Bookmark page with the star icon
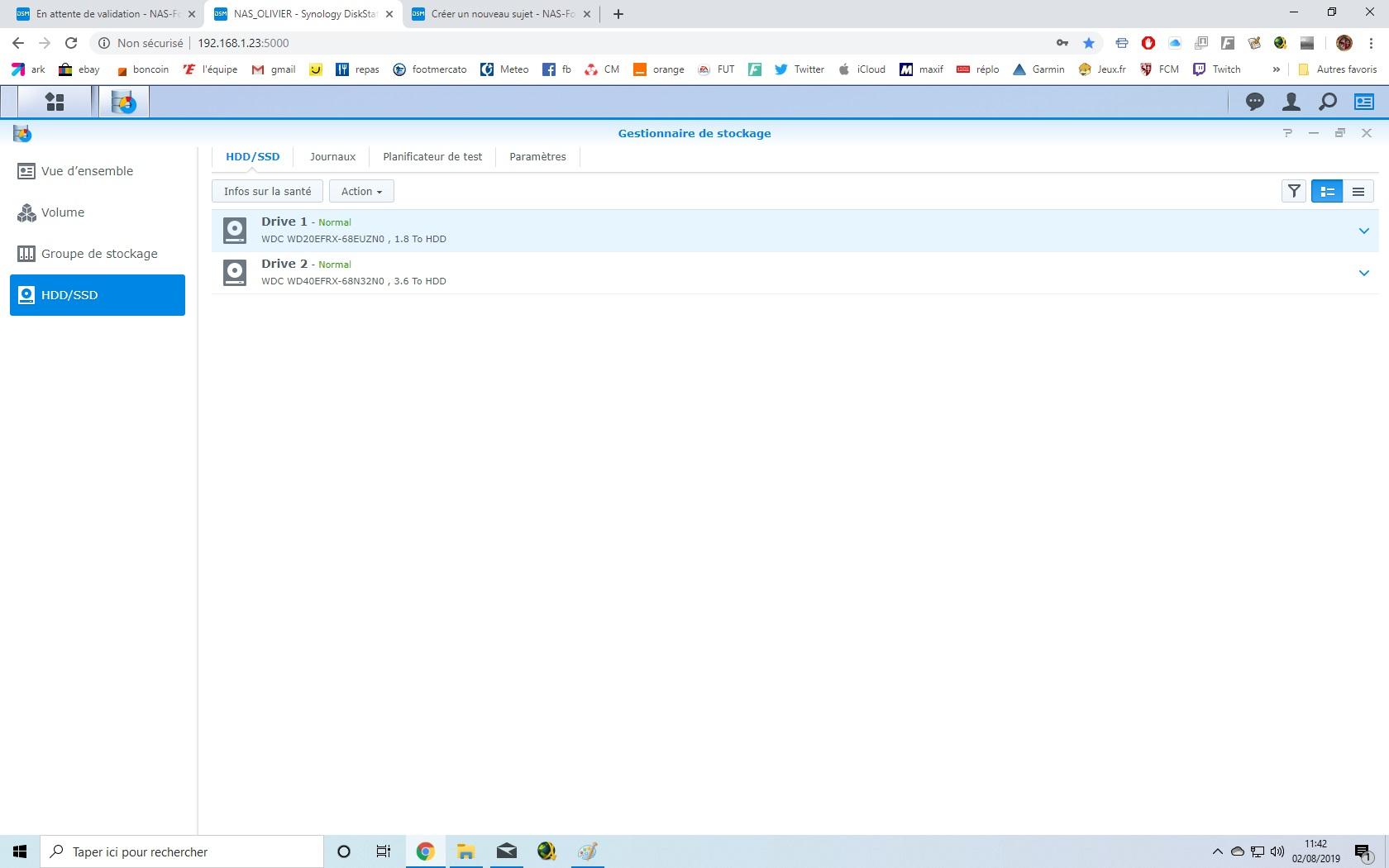Image resolution: width=1389 pixels, height=868 pixels. (1089, 43)
